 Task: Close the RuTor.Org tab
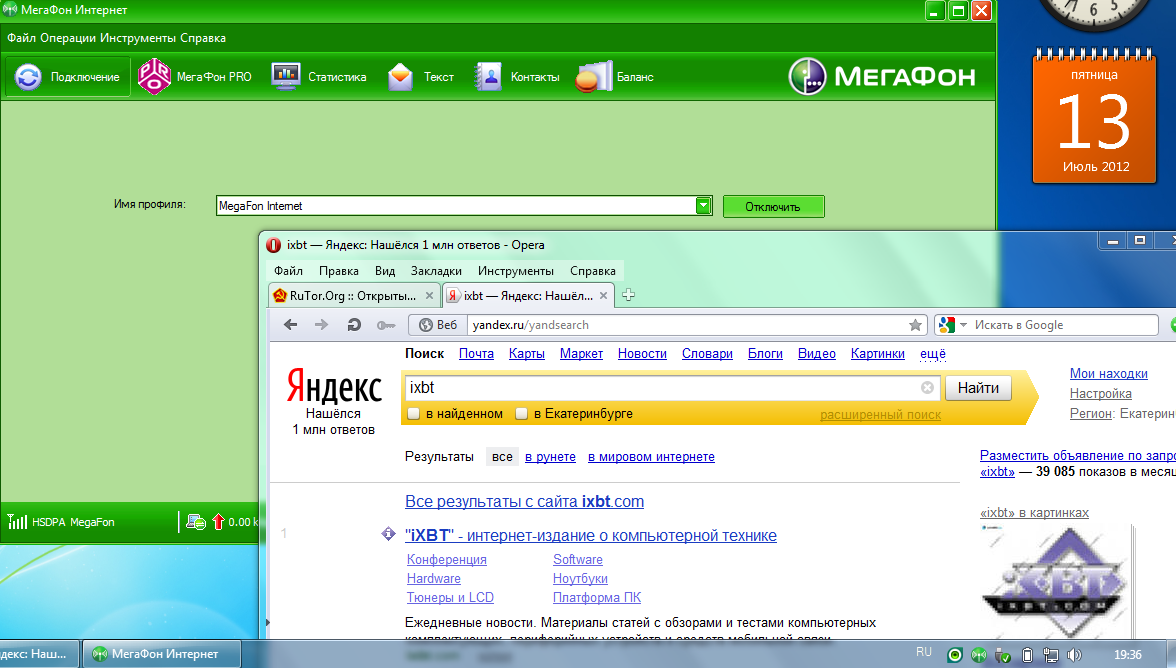(x=429, y=295)
